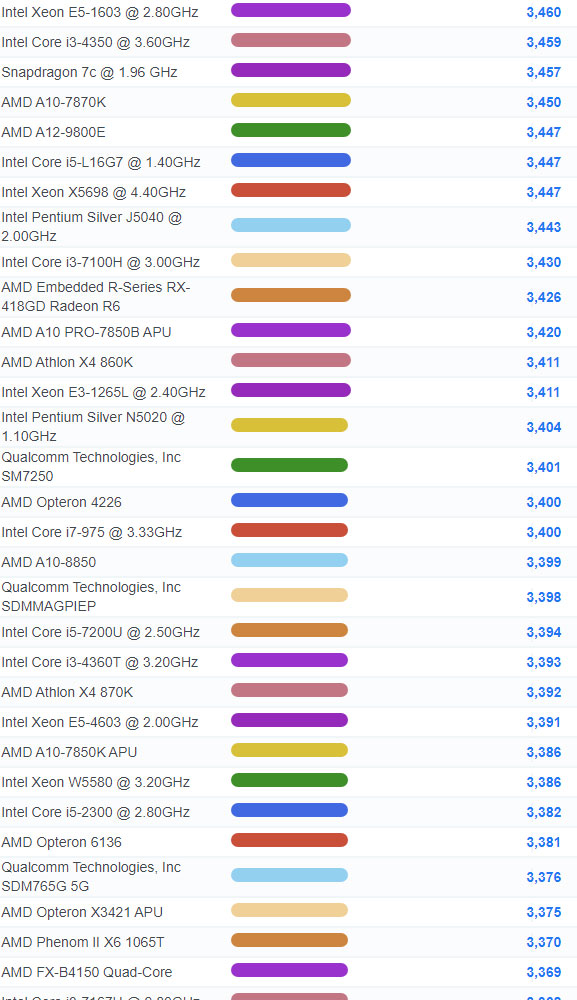The width and height of the screenshot is (577, 1000).
Task: Click the 3,376 score for SDM765G 5G
Action: click(x=544, y=878)
